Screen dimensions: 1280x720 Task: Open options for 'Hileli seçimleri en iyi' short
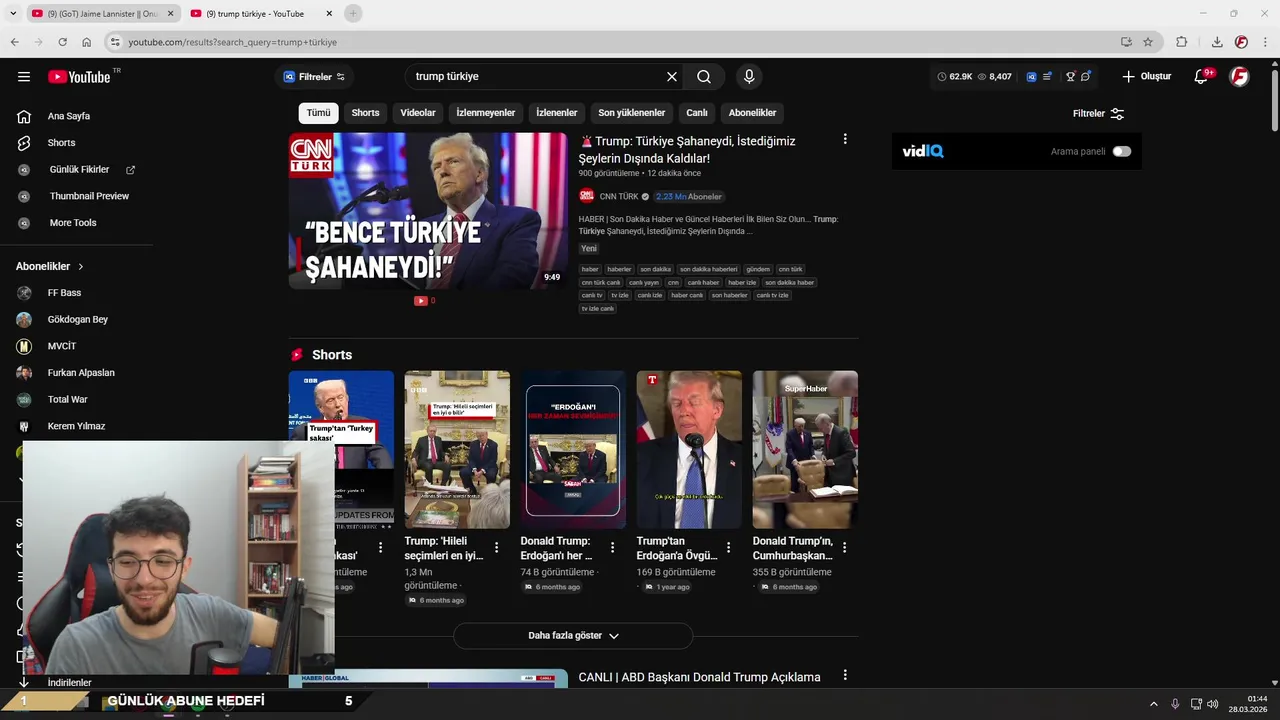point(497,548)
